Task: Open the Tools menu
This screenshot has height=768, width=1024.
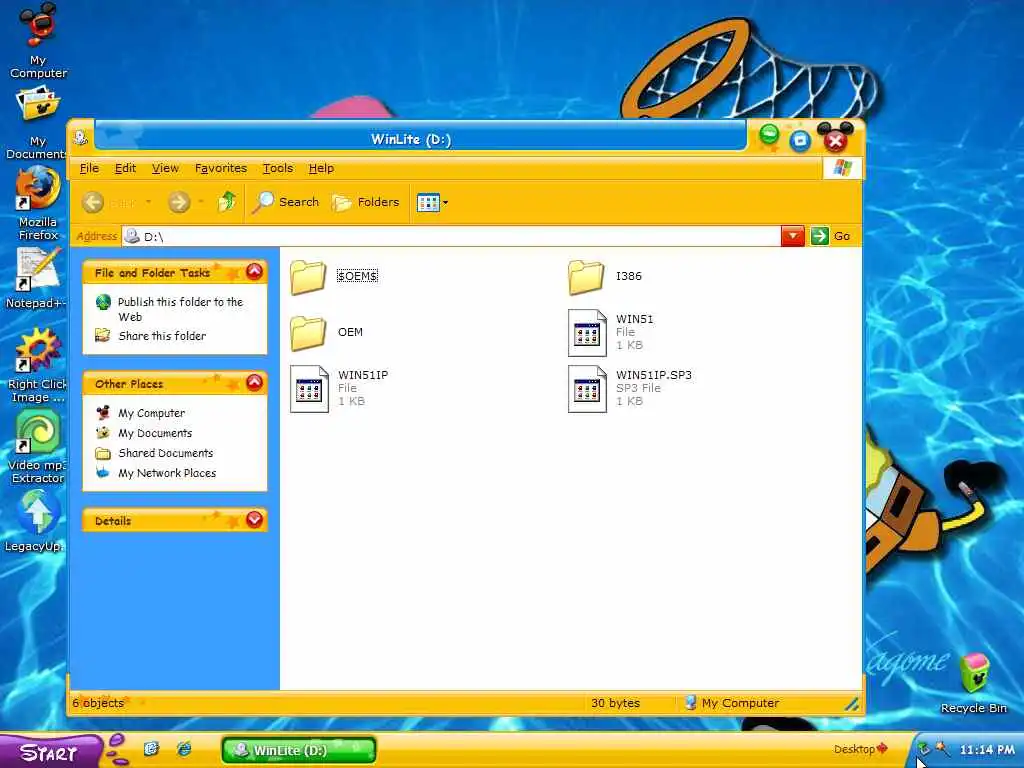Action: (278, 168)
